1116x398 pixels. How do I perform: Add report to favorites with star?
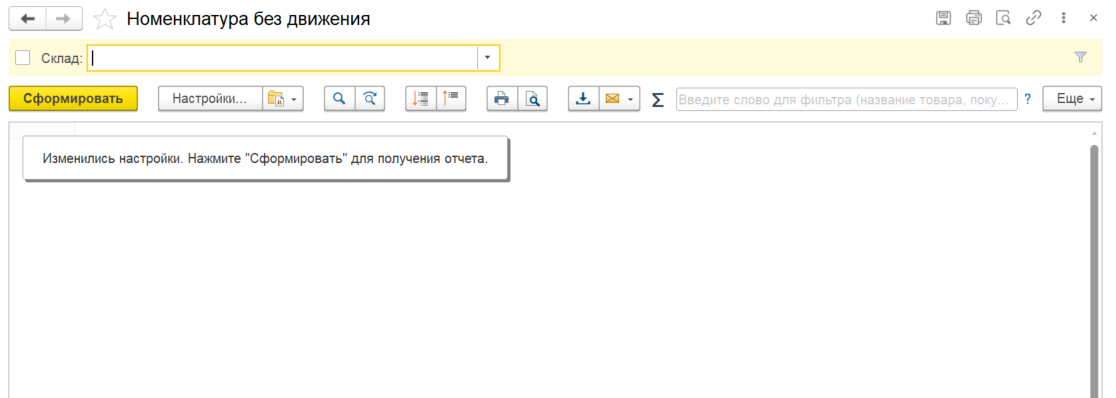105,19
